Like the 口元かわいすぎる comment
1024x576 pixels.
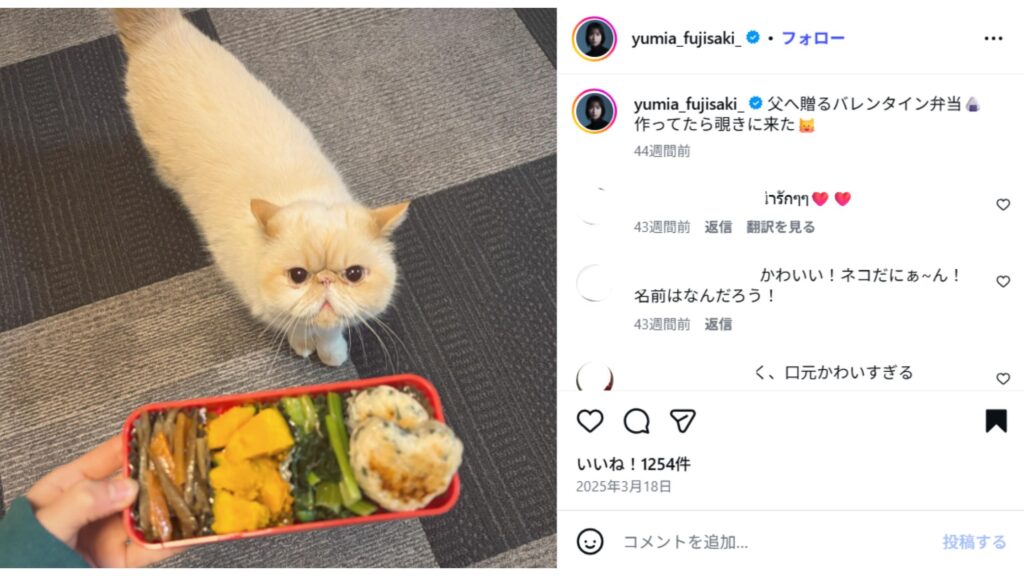point(1003,379)
